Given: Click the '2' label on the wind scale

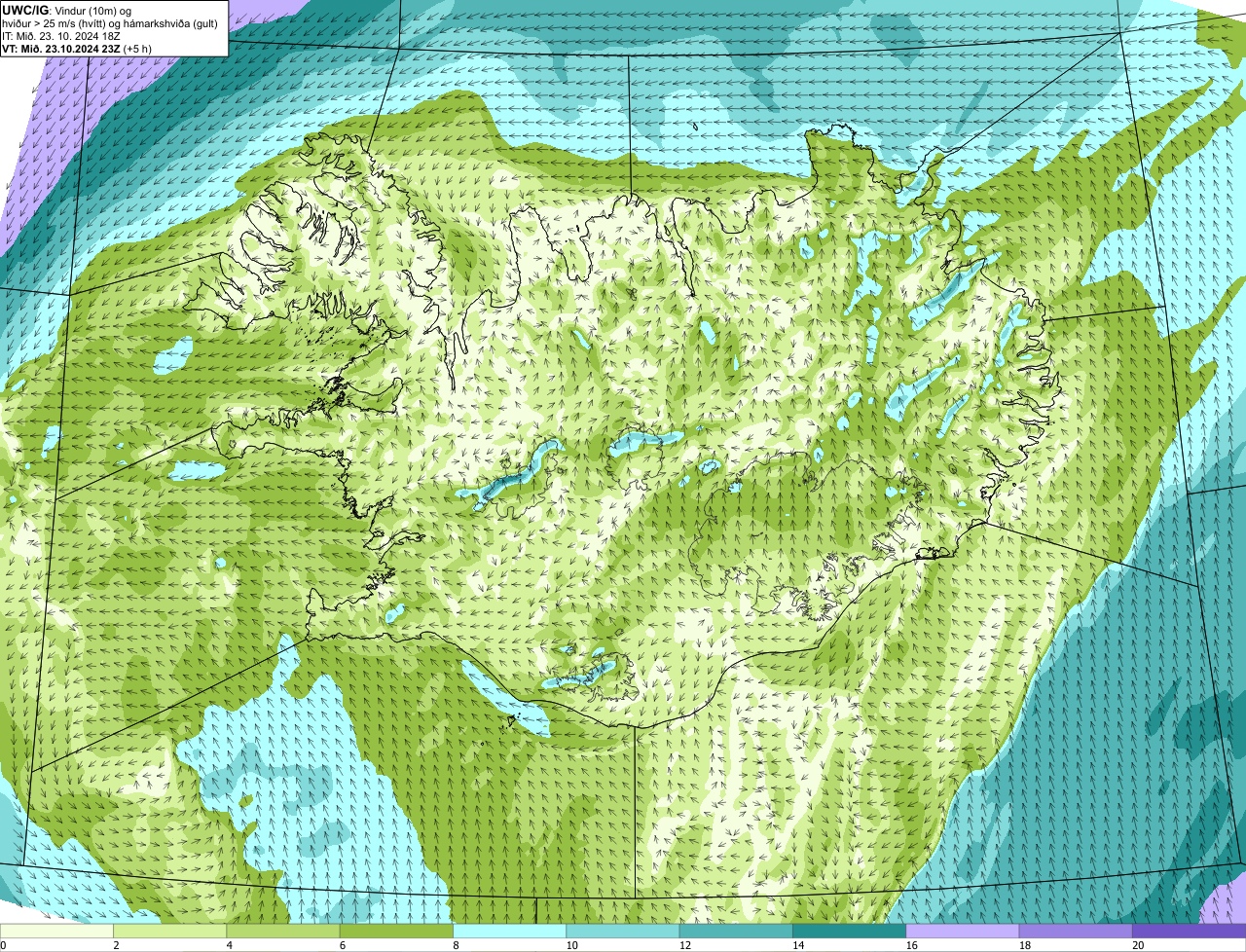Looking at the screenshot, I should [116, 945].
